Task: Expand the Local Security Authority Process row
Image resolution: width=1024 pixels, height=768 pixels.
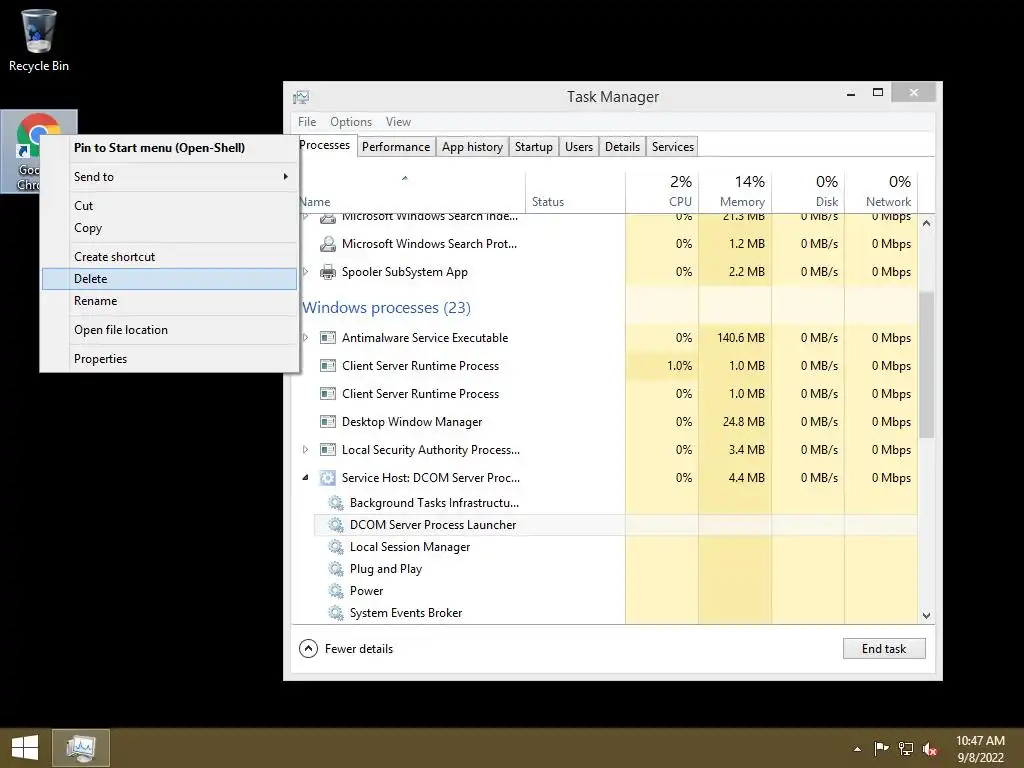Action: click(x=305, y=450)
